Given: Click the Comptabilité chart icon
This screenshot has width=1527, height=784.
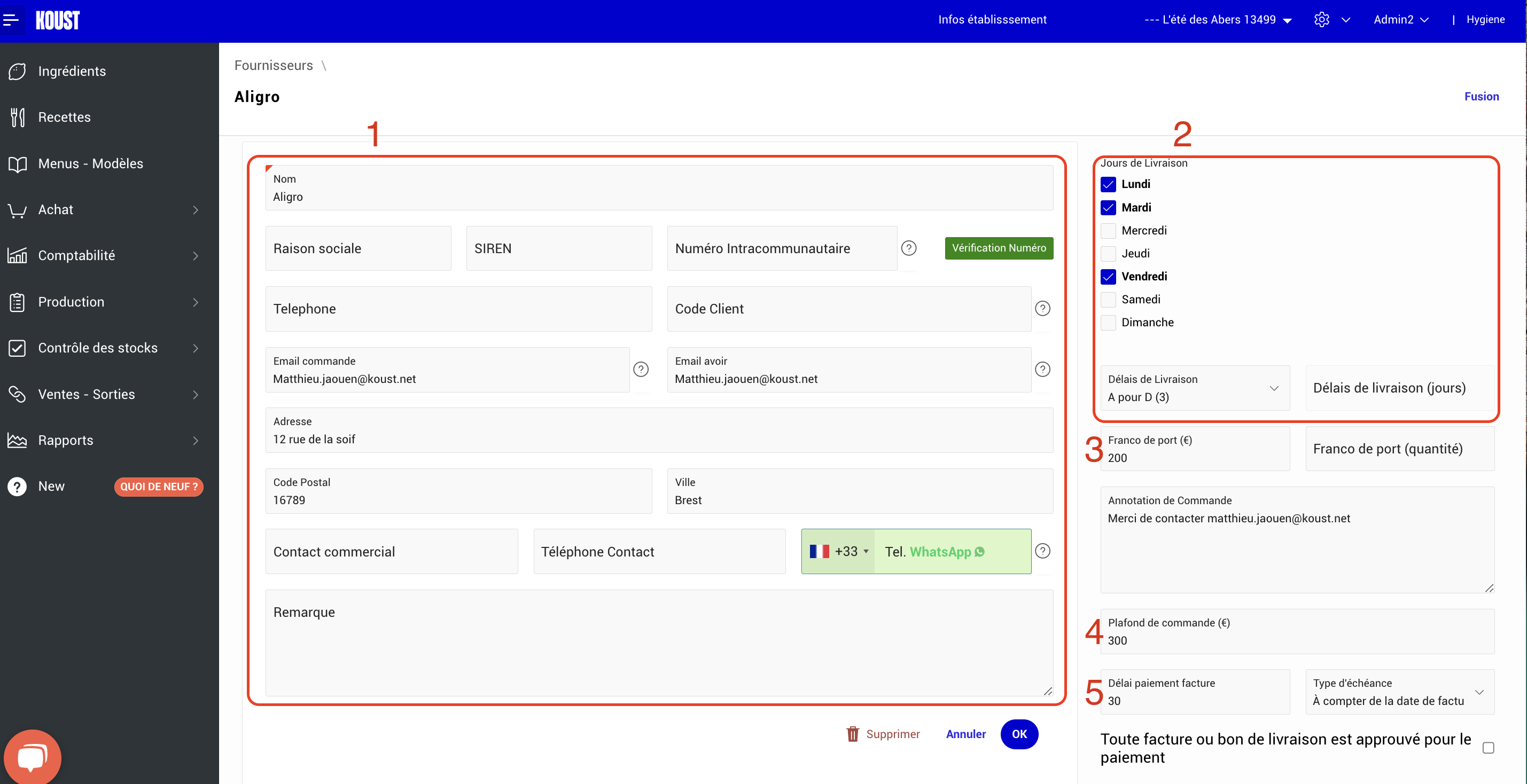Looking at the screenshot, I should pos(17,255).
